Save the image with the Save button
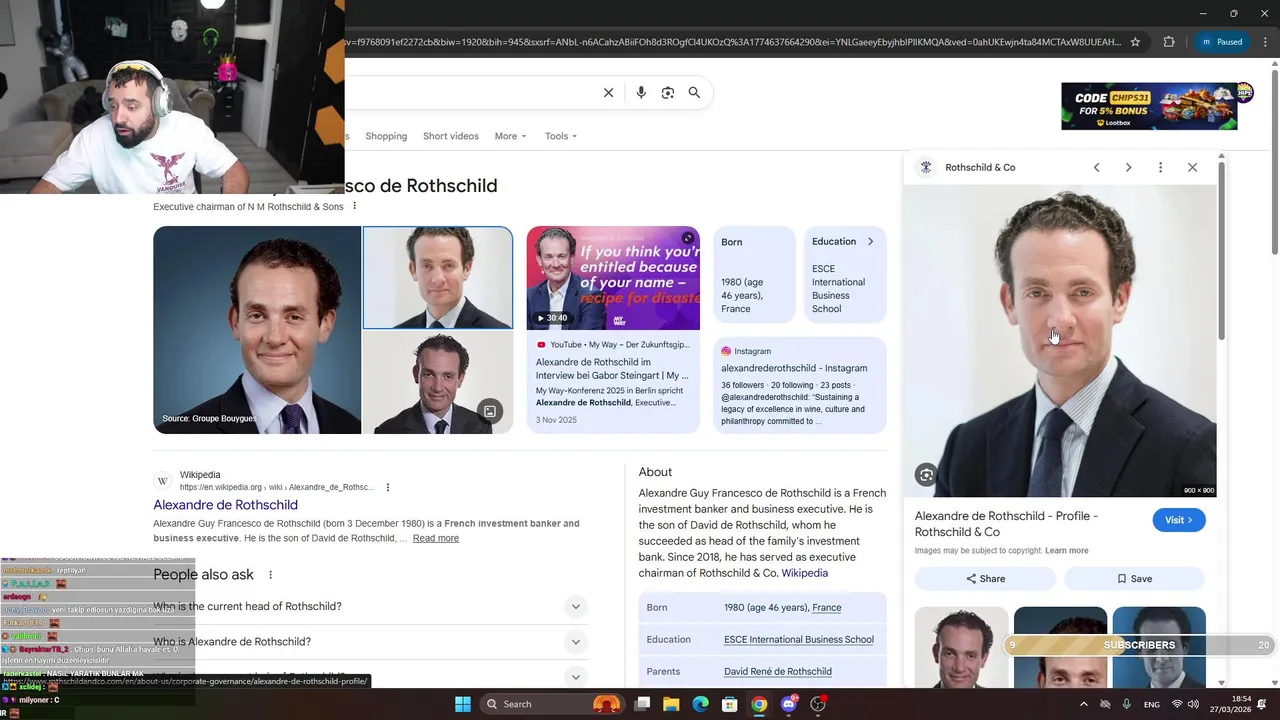Viewport: 1280px width, 720px height. point(1134,579)
